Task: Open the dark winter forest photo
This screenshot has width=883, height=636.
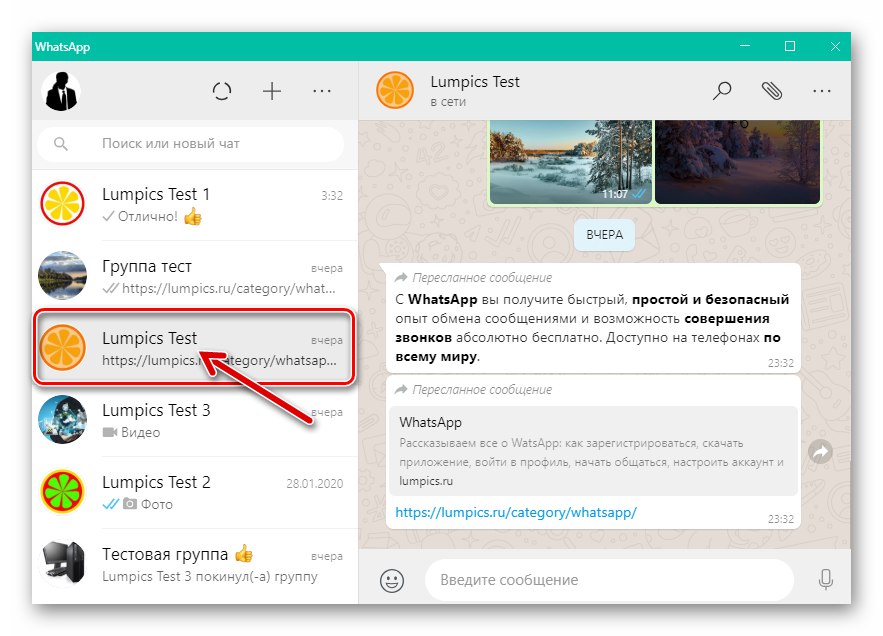Action: 737,162
